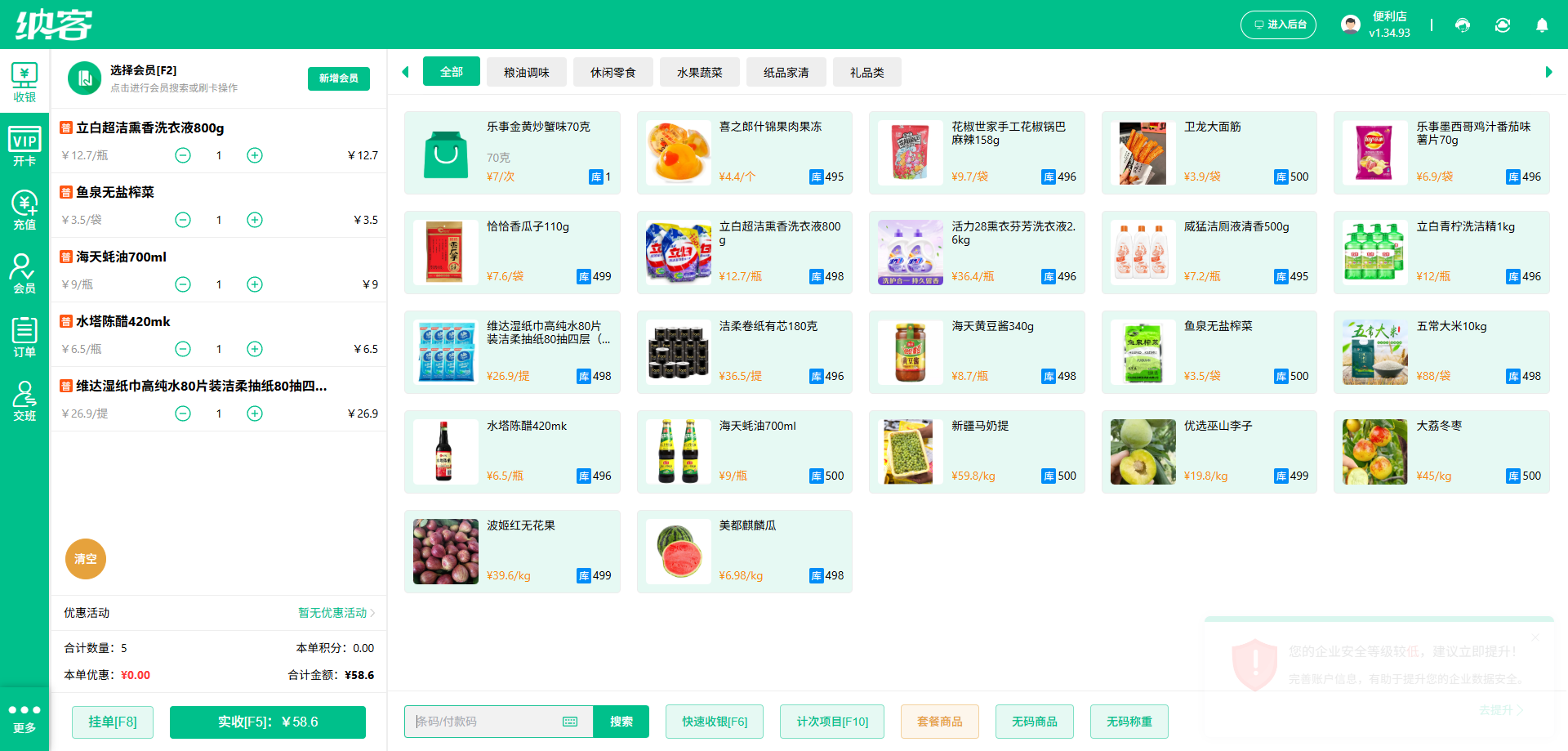Viewport: 1568px width, 751px height.
Task: Decrease quantity of 立白超洁熏香洗衣液800g
Action: 183,155
